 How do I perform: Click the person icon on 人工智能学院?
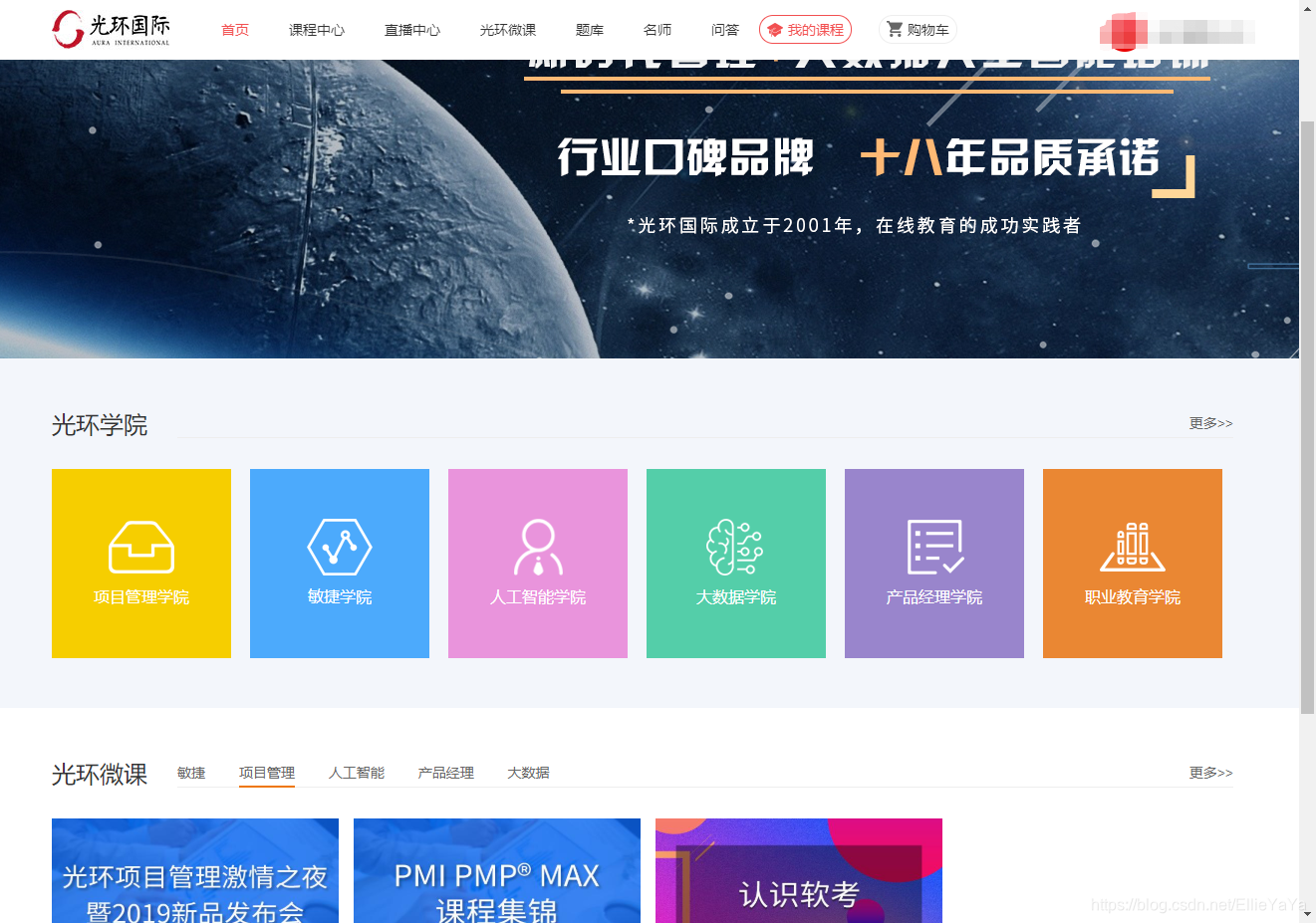coord(537,547)
